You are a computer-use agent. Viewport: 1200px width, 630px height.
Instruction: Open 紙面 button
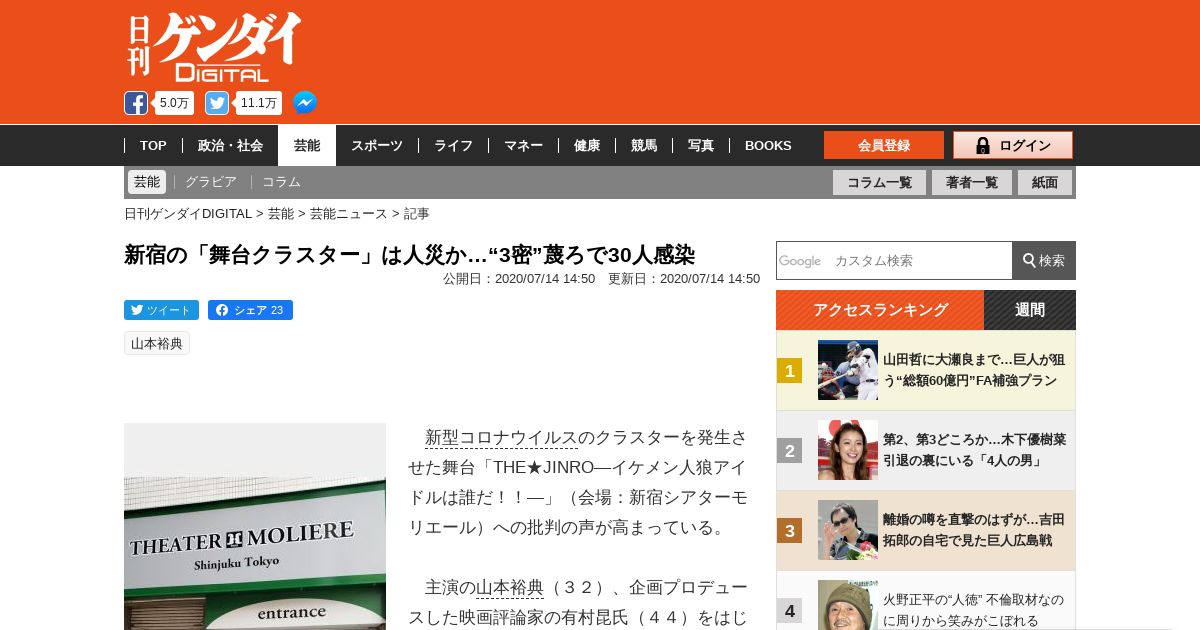click(1045, 182)
